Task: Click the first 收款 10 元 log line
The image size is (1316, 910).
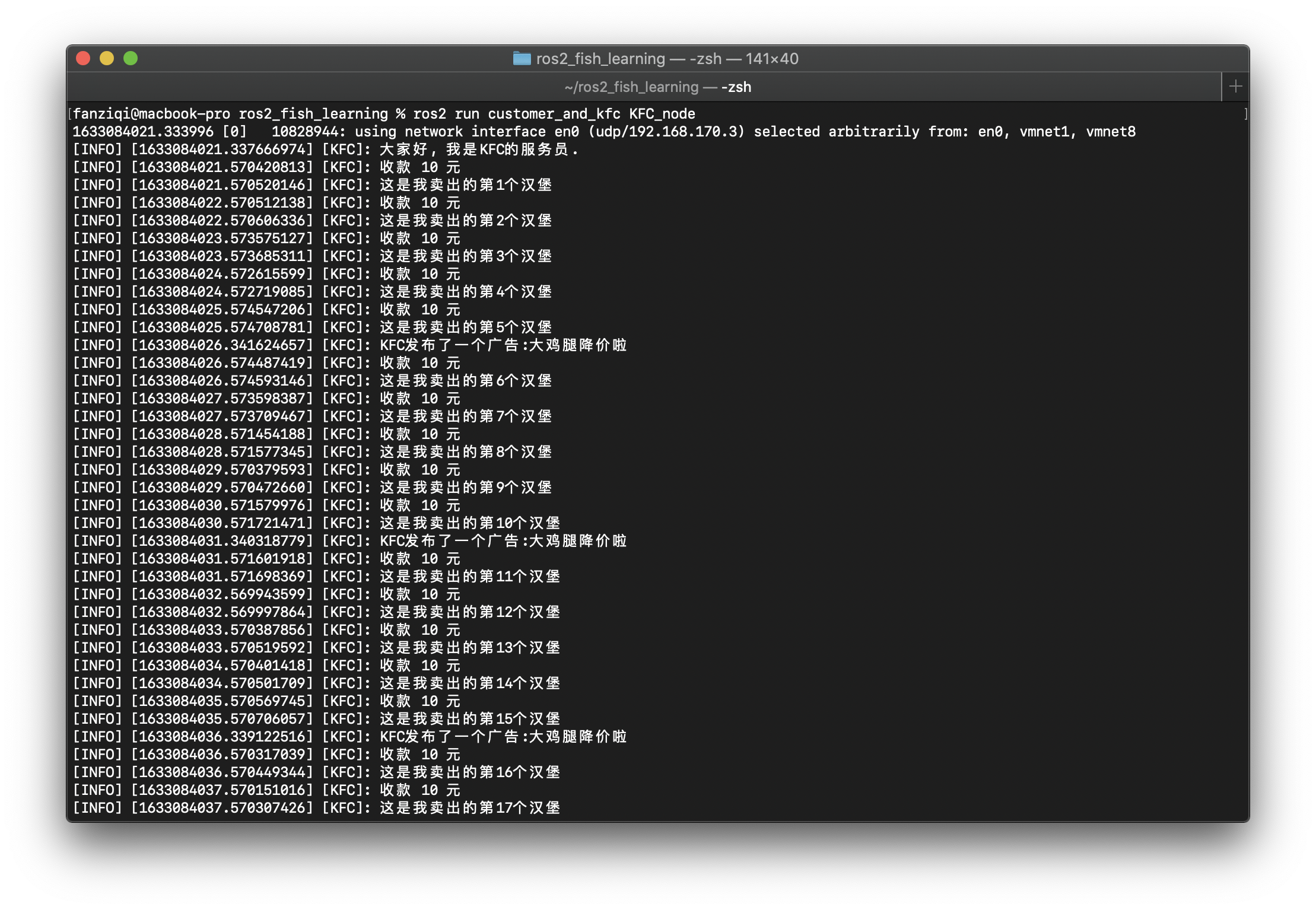Action: [x=266, y=167]
